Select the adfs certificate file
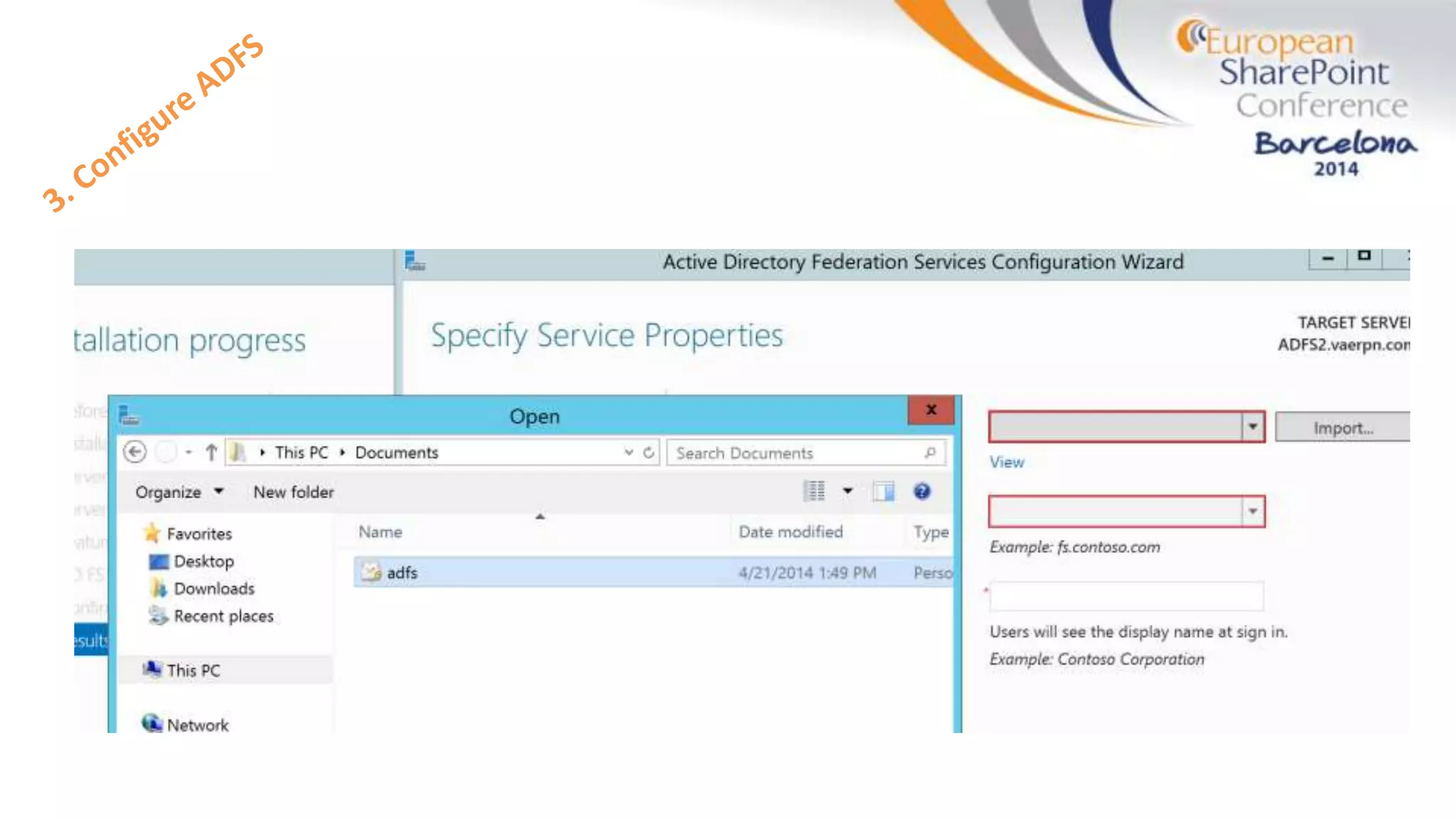Image resolution: width=1456 pixels, height=819 pixels. coord(402,572)
